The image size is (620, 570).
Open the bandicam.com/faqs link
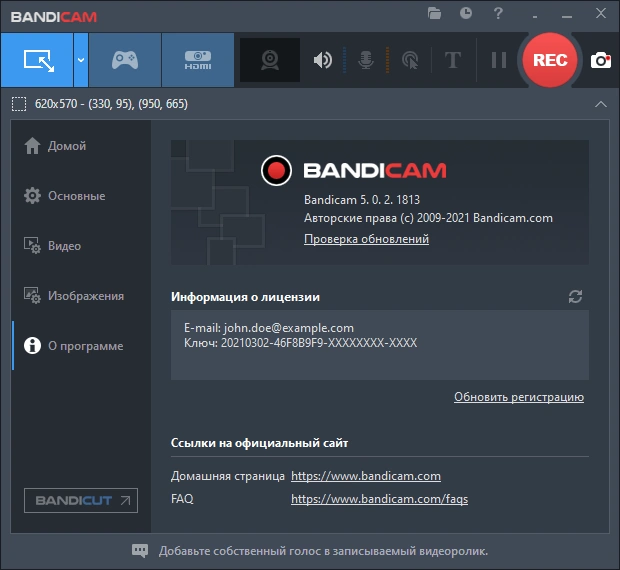coord(379,499)
